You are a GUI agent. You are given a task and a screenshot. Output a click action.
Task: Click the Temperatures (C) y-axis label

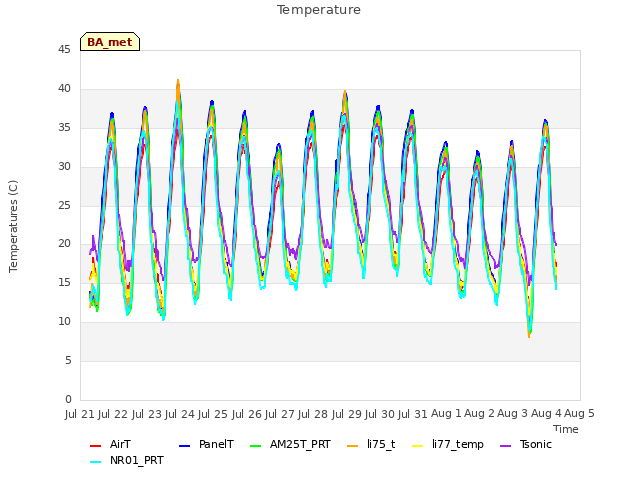coord(13,226)
